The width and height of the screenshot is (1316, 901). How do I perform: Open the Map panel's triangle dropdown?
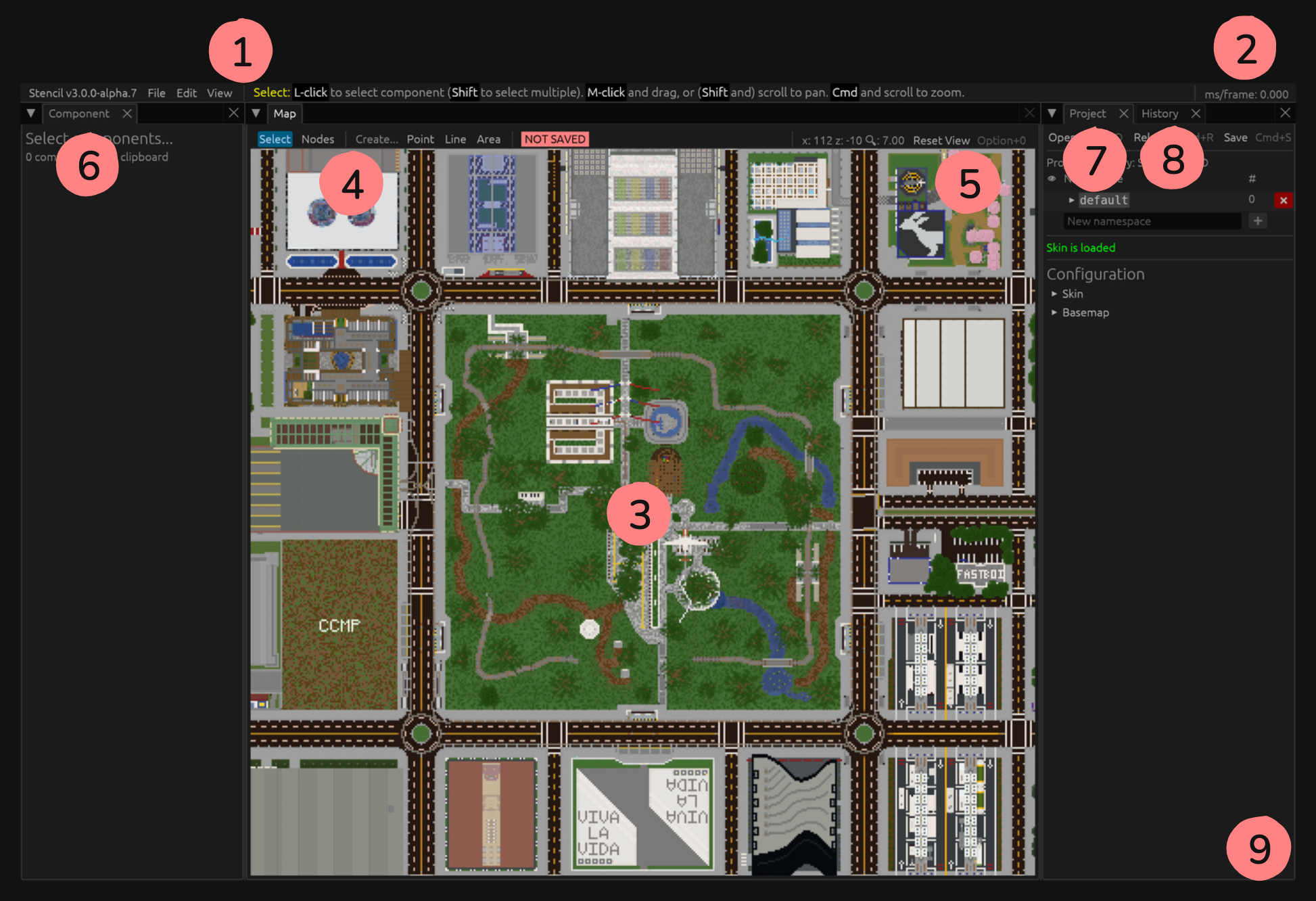pyautogui.click(x=256, y=114)
